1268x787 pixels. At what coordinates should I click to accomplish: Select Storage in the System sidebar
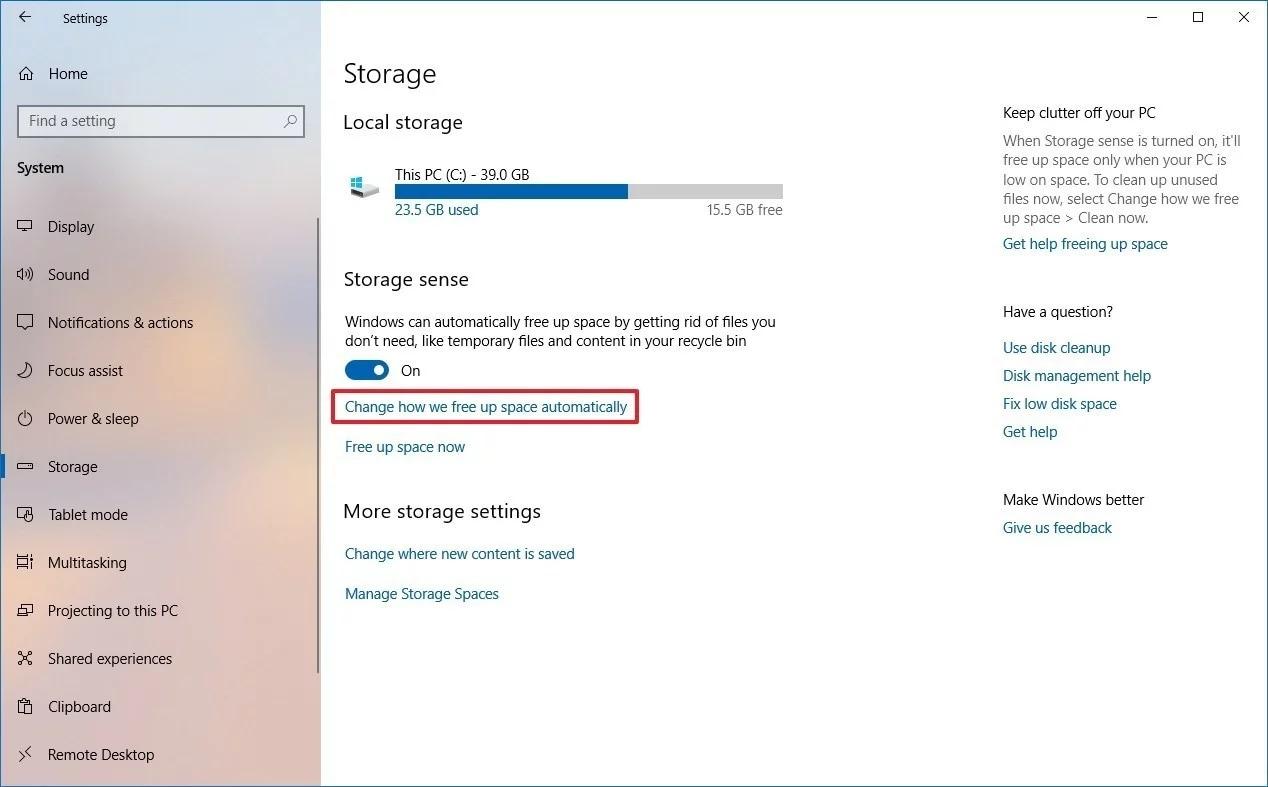[72, 466]
